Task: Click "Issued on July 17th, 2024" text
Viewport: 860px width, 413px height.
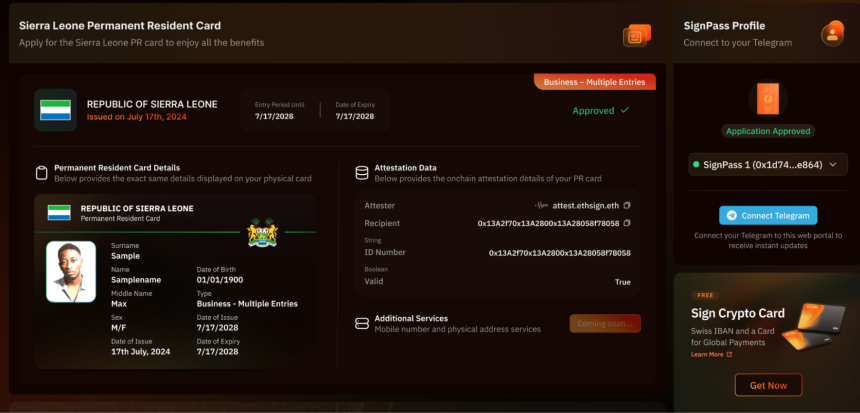Action: 137,117
